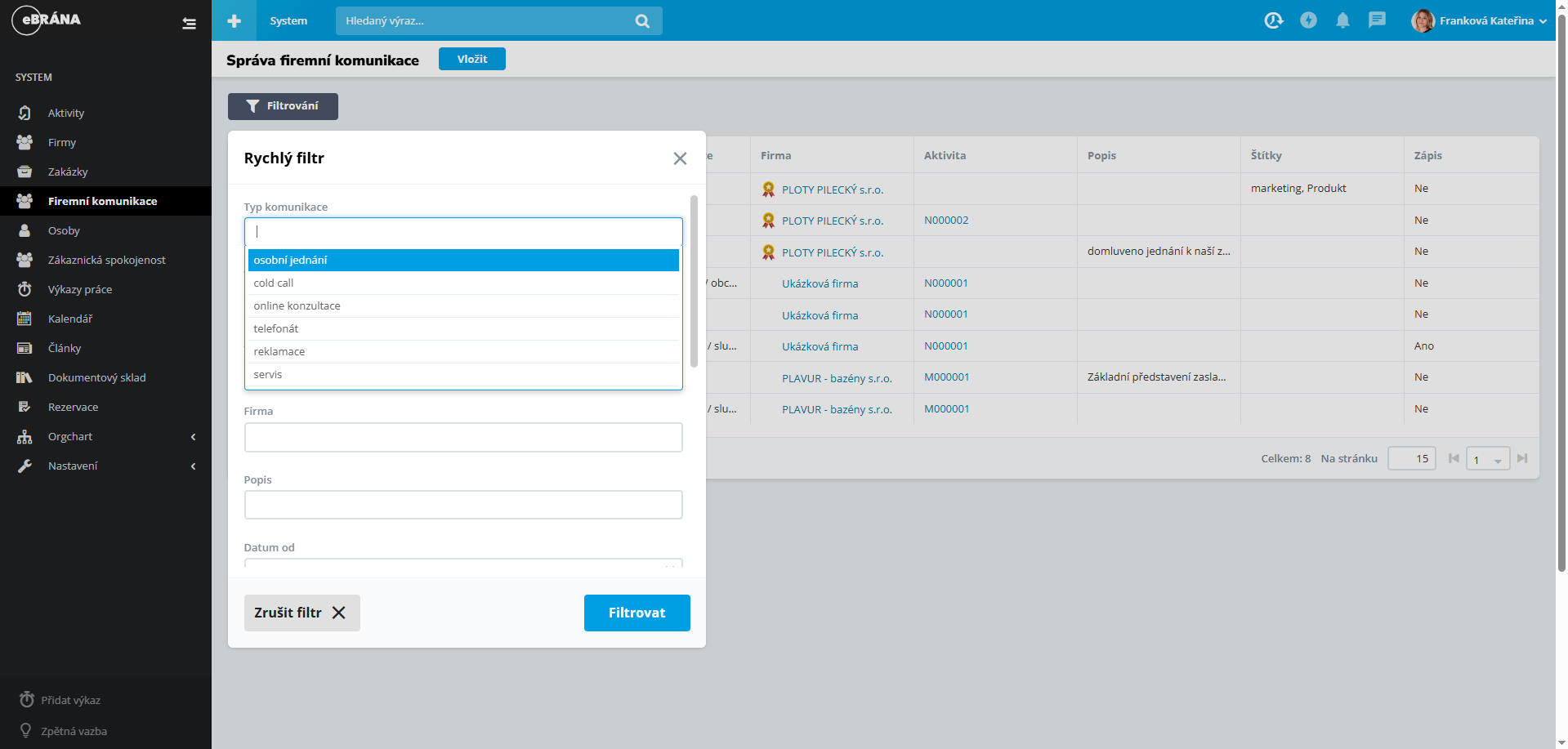Close the Rychlý filtr panel
The width and height of the screenshot is (1568, 749).
680,158
